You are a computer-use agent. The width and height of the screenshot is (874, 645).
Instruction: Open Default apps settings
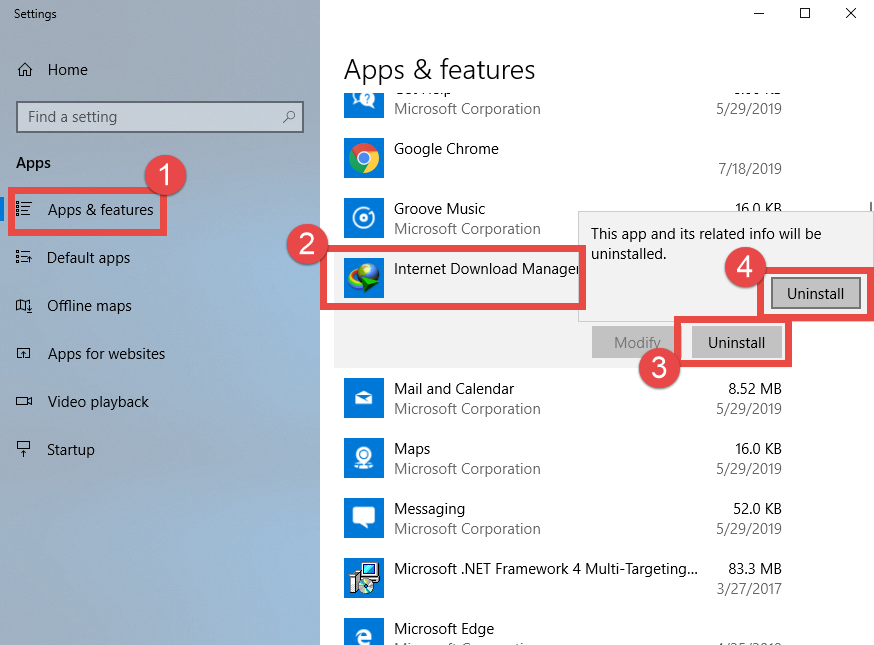[88, 258]
